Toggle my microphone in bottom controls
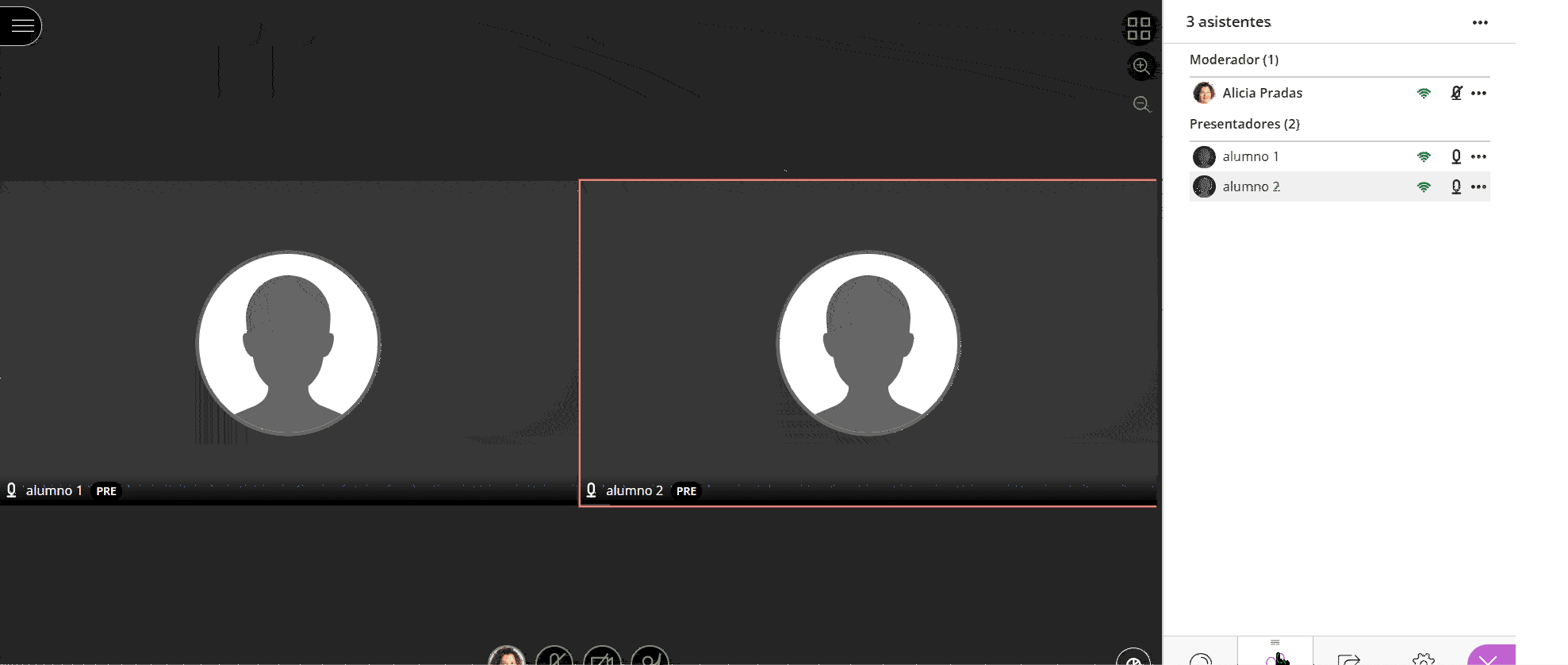The height and width of the screenshot is (665, 1568). (x=554, y=656)
